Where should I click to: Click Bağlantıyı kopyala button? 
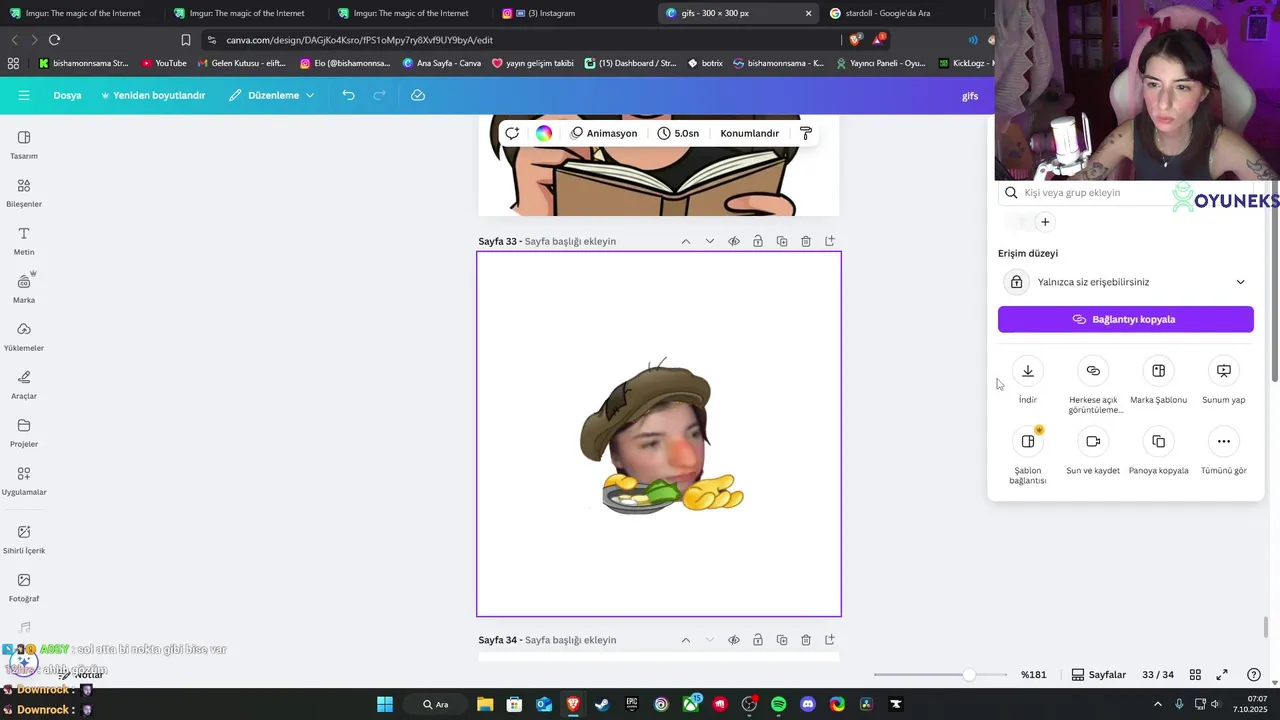1126,319
